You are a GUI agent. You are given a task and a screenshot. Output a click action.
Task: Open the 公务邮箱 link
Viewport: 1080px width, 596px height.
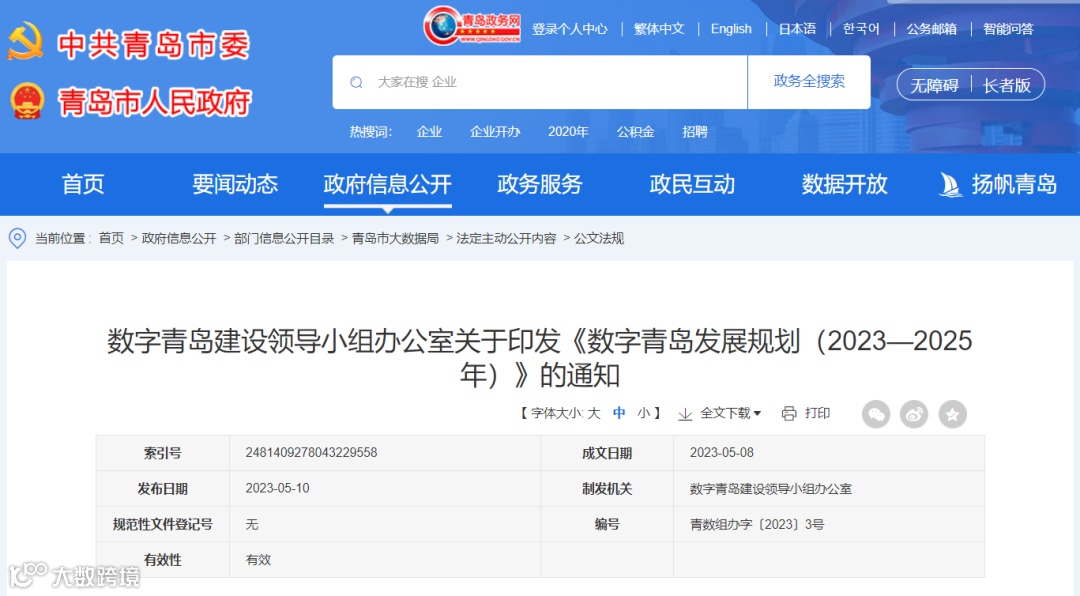point(932,29)
